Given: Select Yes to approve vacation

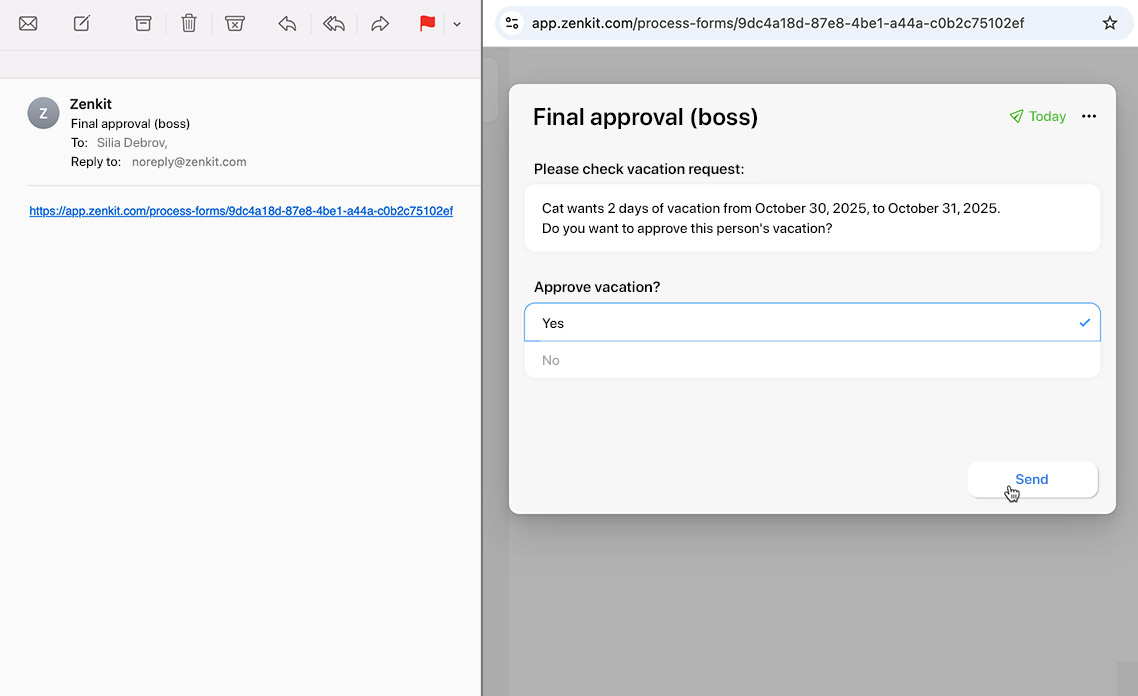Looking at the screenshot, I should click(811, 323).
